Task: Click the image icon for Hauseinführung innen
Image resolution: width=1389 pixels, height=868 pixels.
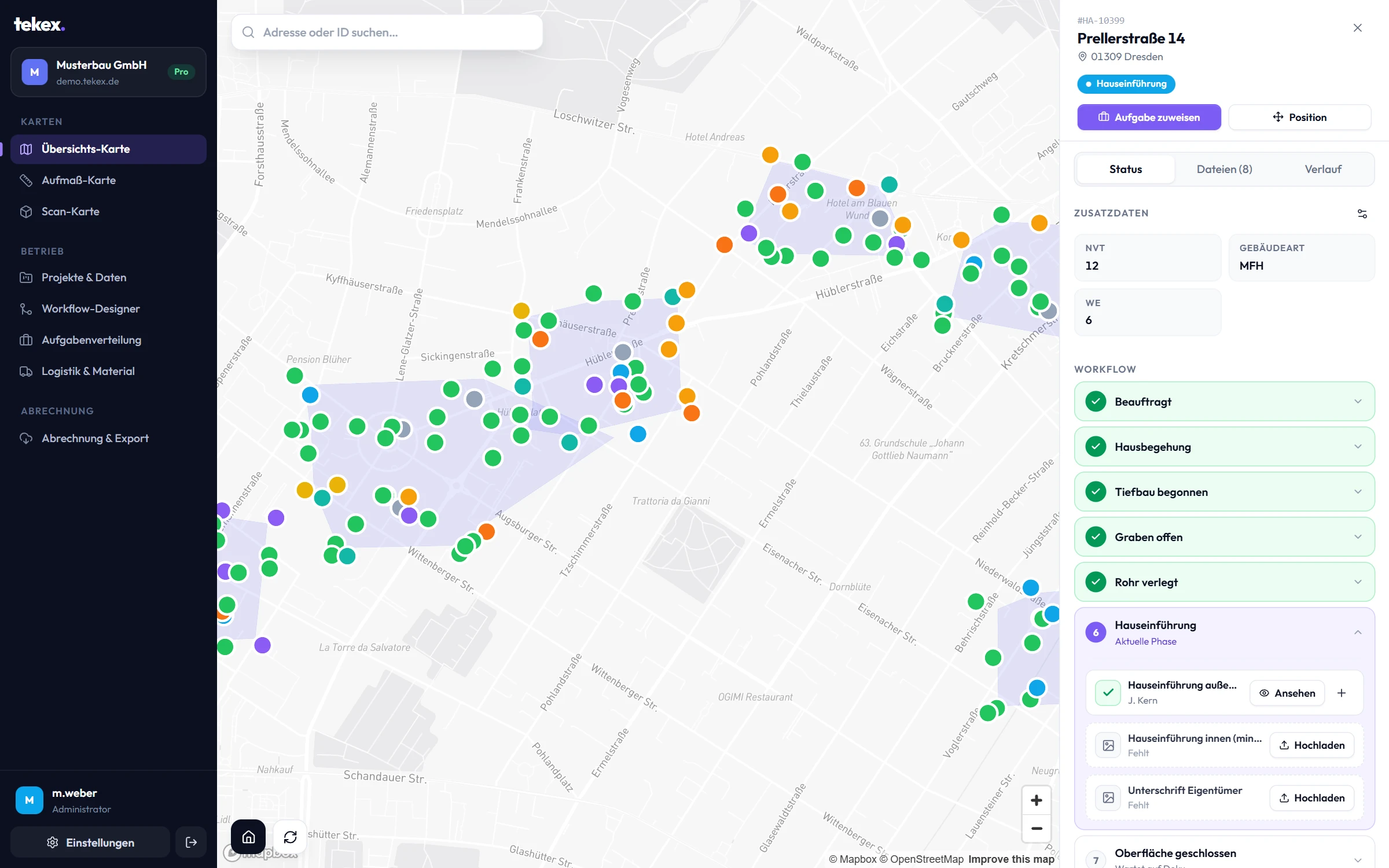Action: (1108, 745)
